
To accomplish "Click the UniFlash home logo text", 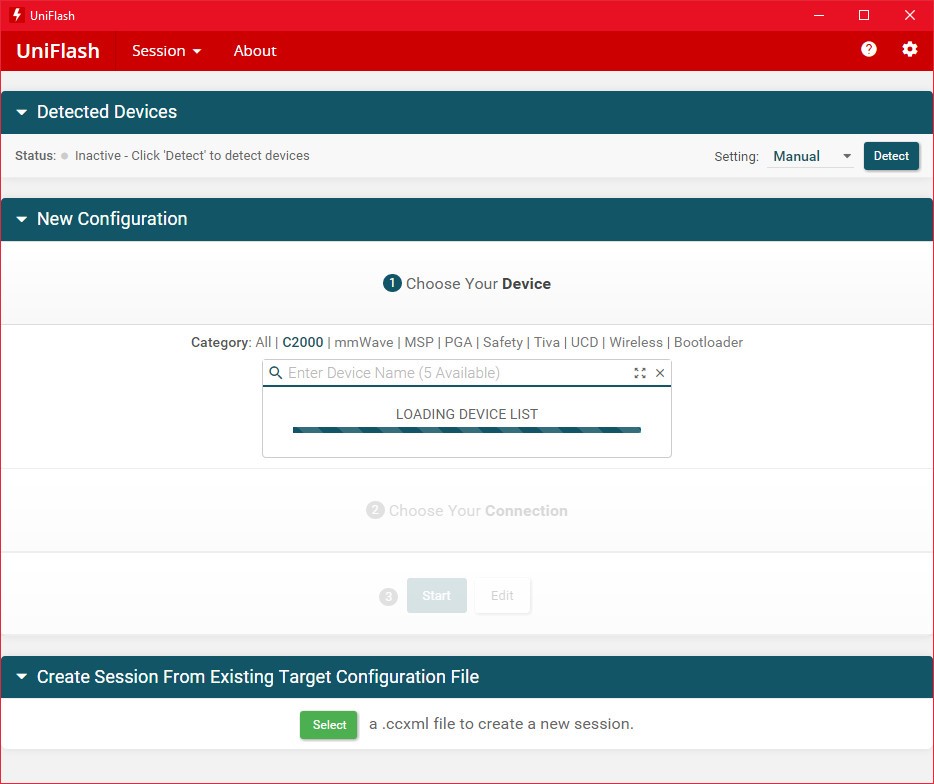I will point(58,51).
